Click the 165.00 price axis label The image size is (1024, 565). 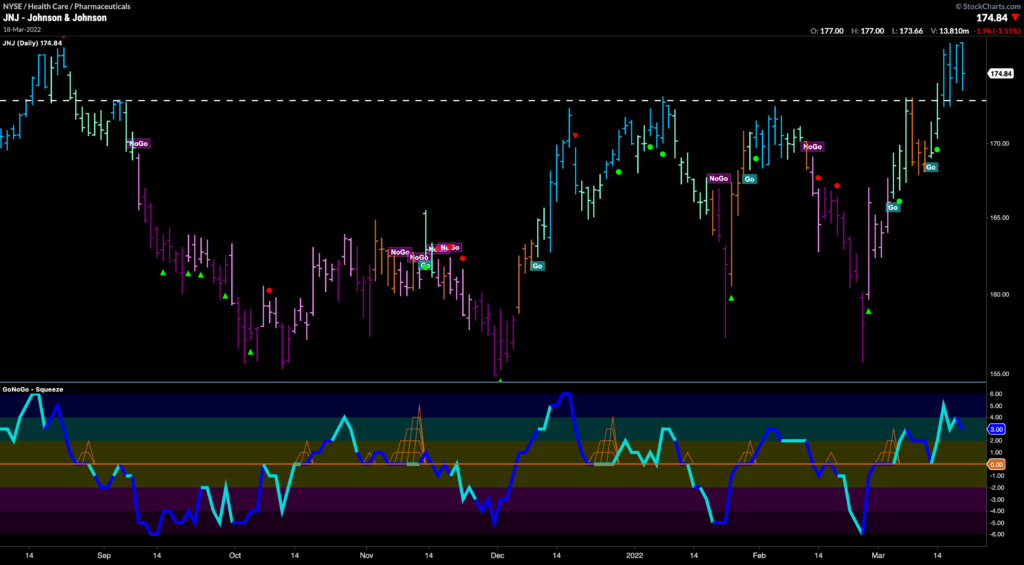(x=999, y=218)
